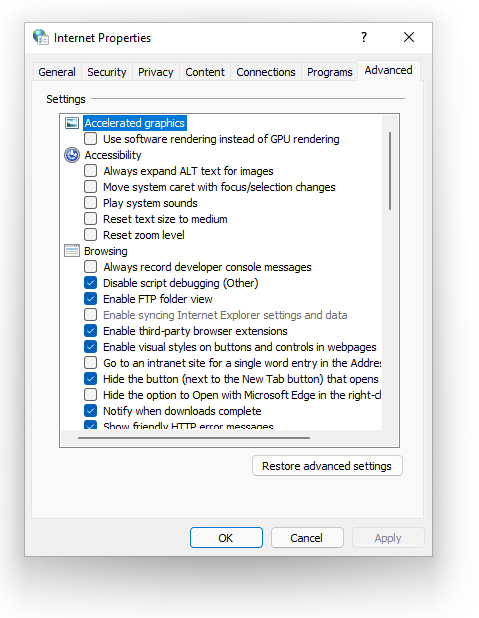Check Go to an intranet site option
Screen dimensions: 479x618
click(91, 363)
